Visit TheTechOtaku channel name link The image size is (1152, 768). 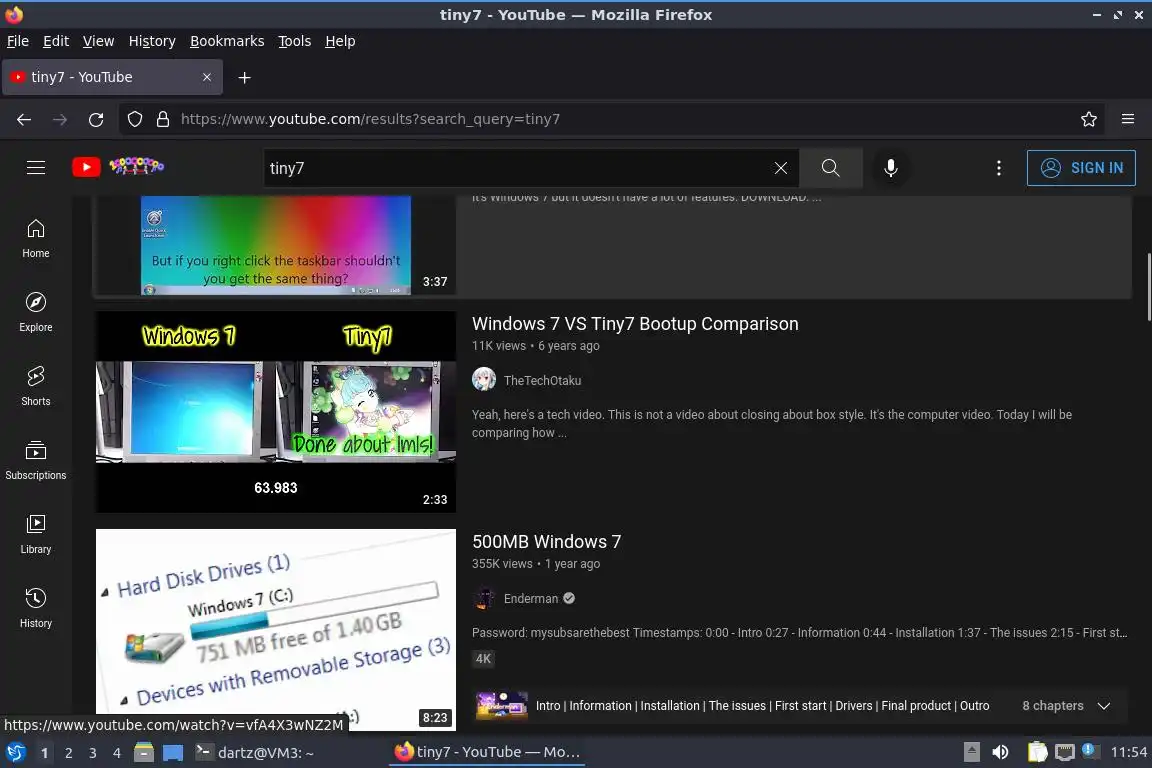tap(542, 380)
